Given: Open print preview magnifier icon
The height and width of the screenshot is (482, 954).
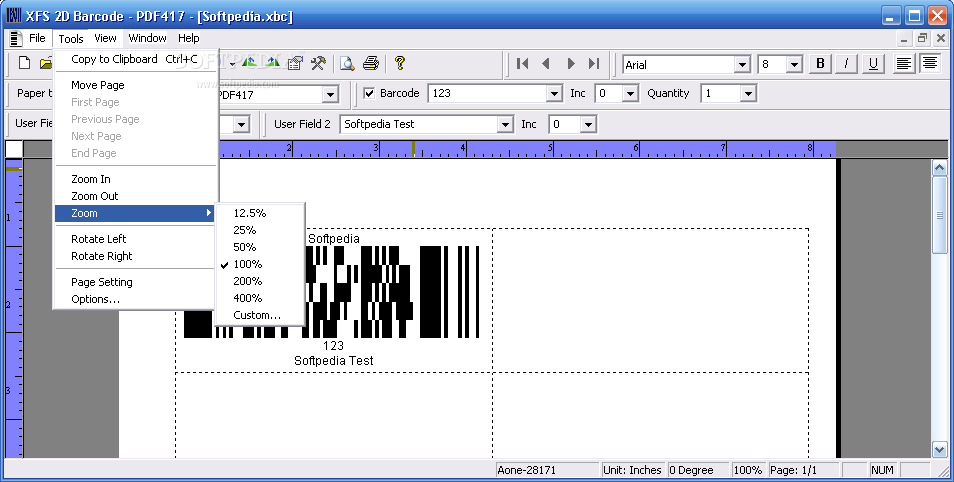Looking at the screenshot, I should tap(347, 63).
